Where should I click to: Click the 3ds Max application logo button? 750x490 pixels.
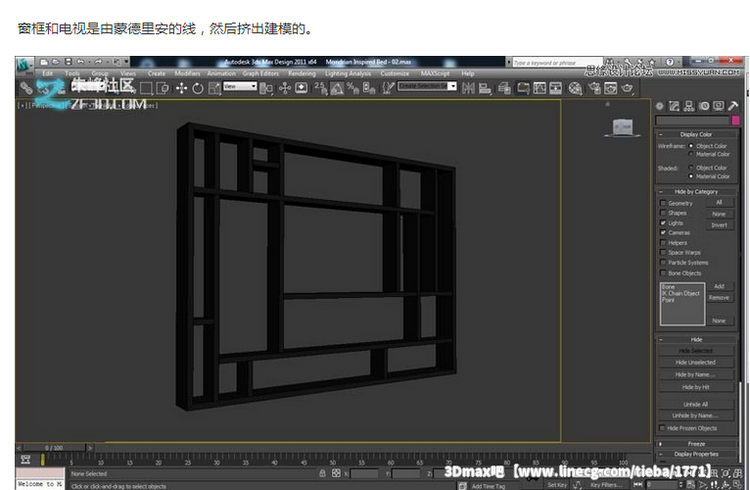tap(25, 65)
